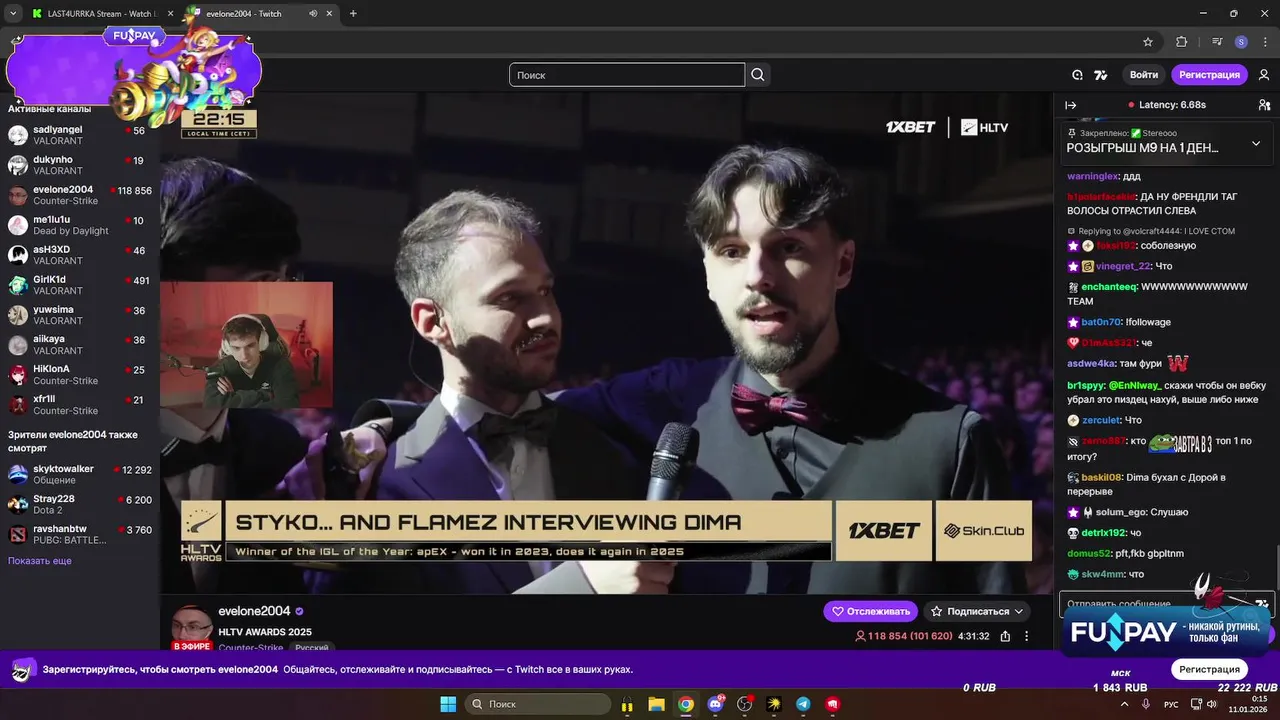The height and width of the screenshot is (720, 1280).
Task: Open GirlK1d channel in sidebar
Action: [x=78, y=285]
